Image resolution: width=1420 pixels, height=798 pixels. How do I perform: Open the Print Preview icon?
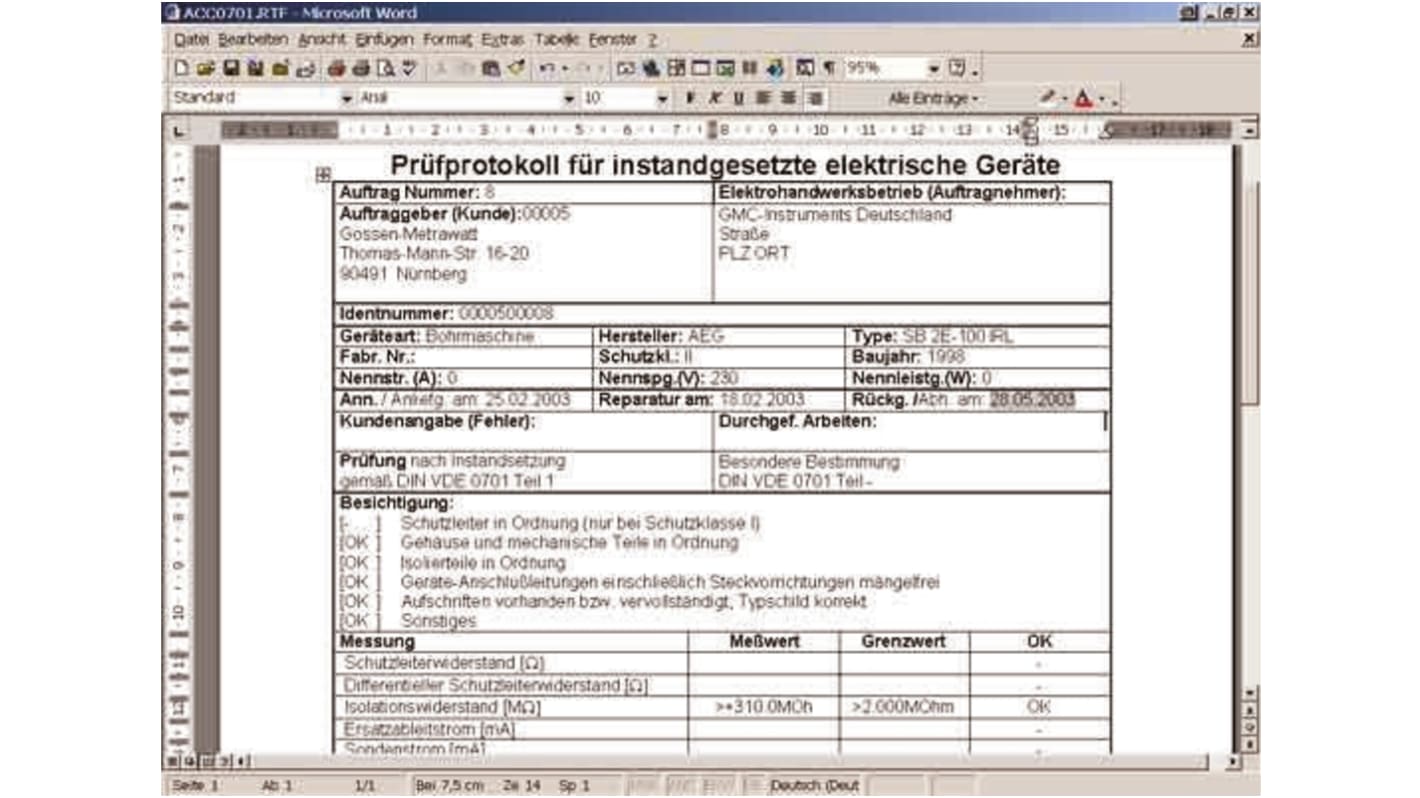coord(385,68)
